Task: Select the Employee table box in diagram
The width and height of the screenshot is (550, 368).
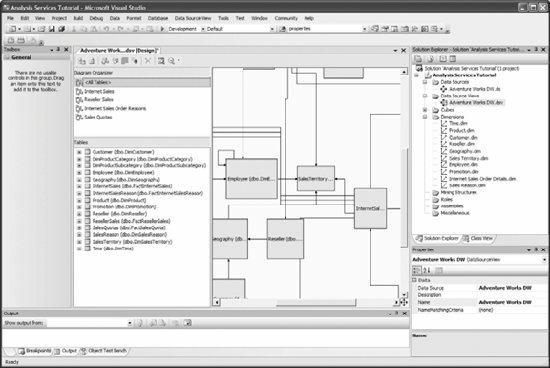Action: point(251,179)
